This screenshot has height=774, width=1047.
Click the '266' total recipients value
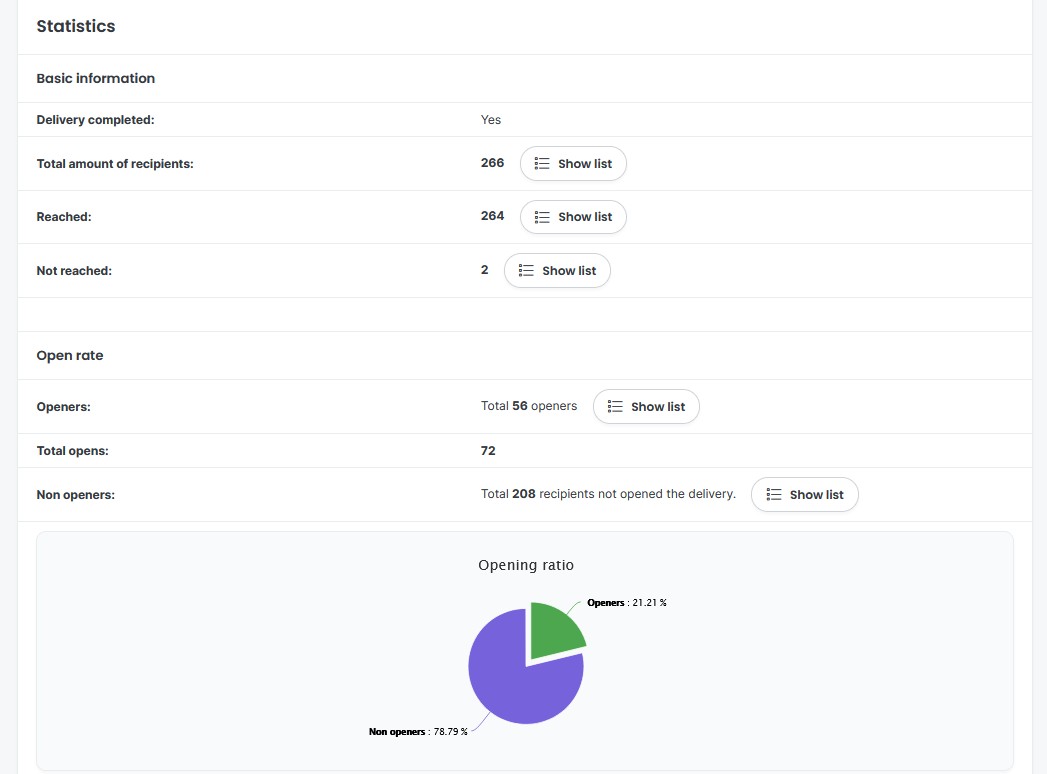[x=492, y=163]
